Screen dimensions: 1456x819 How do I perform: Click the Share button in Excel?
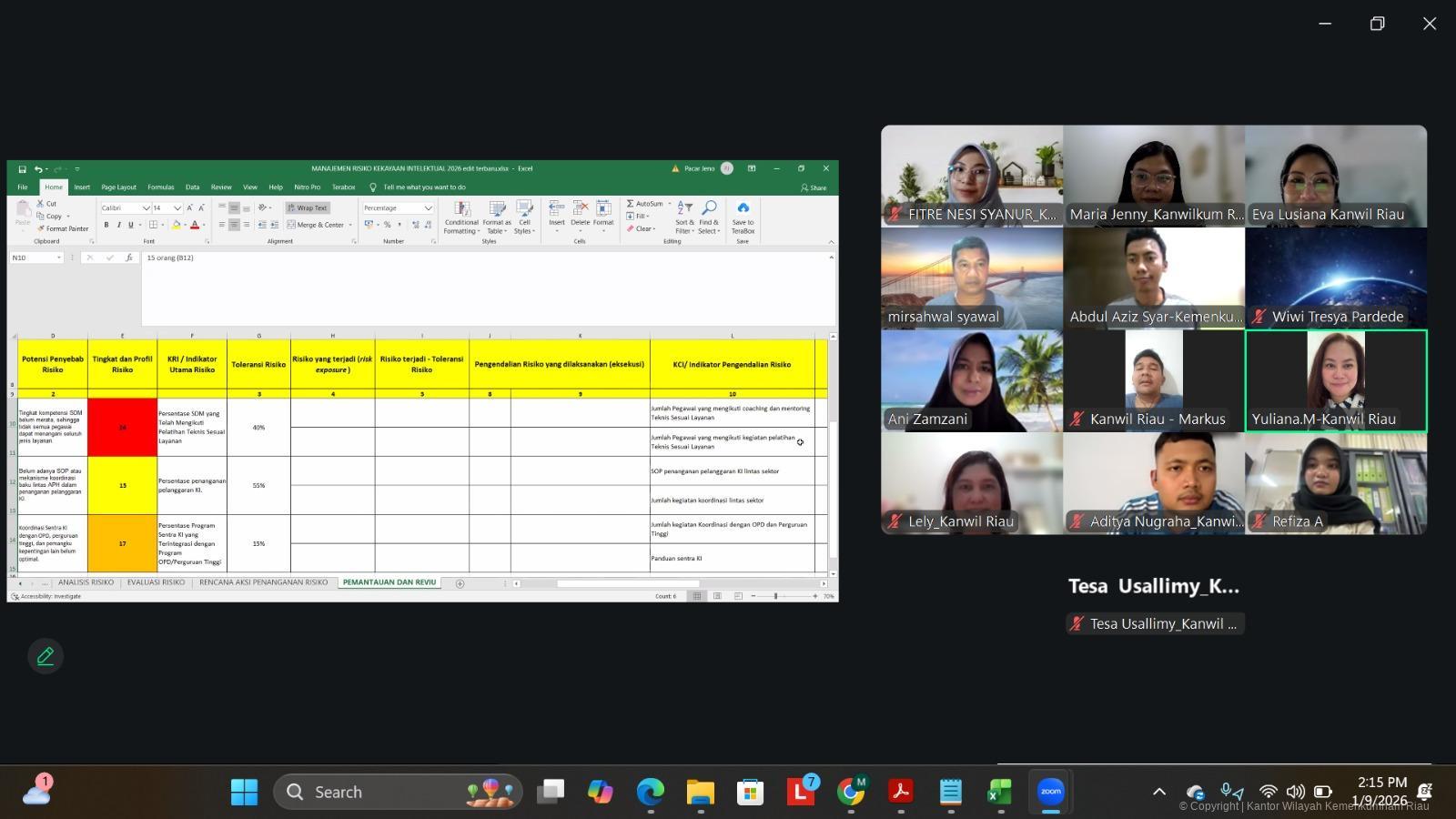click(814, 187)
